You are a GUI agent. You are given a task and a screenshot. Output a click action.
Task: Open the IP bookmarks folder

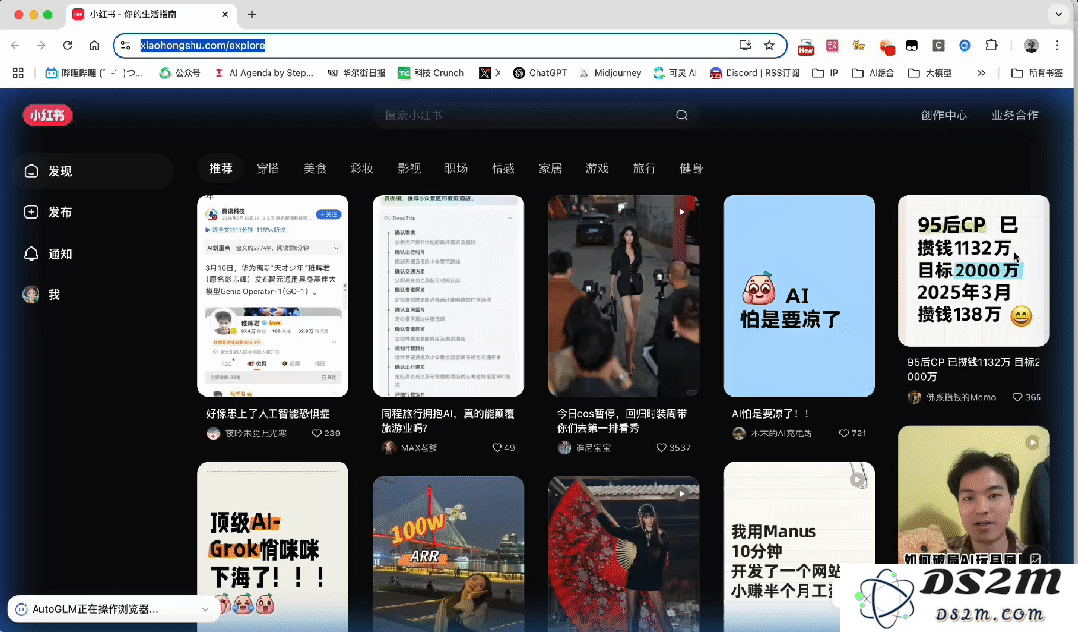point(826,73)
